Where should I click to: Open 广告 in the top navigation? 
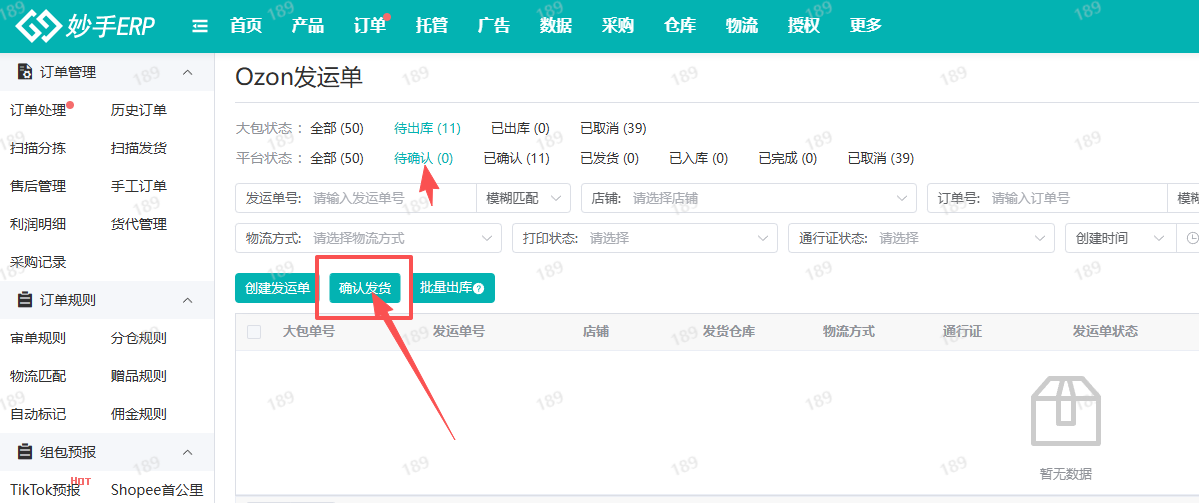494,25
